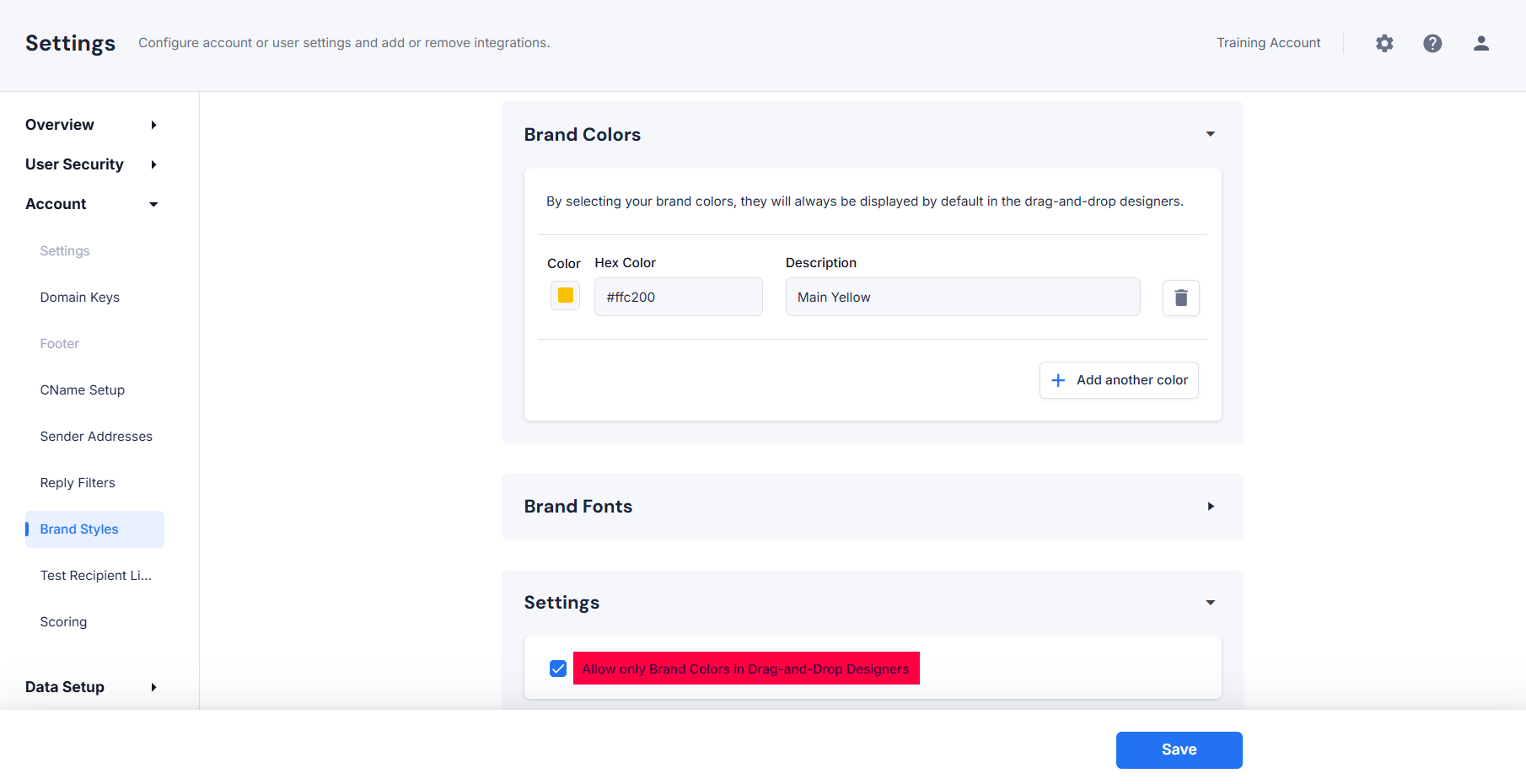Expand the Overview sidebar menu
Screen dimensions: 1526x784
153,125
